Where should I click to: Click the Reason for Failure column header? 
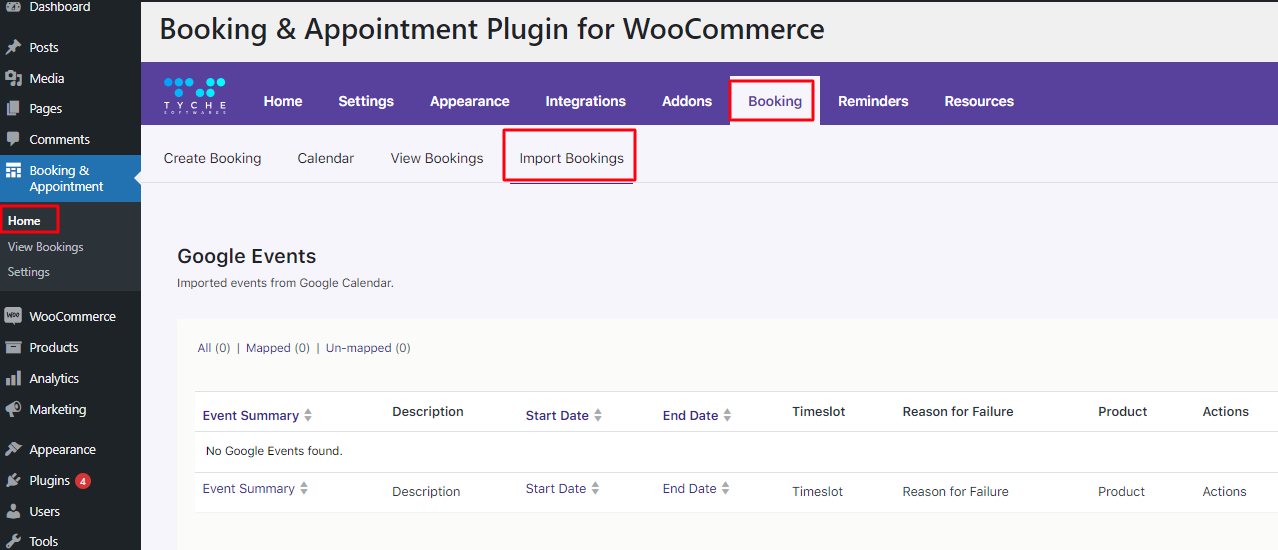point(958,411)
